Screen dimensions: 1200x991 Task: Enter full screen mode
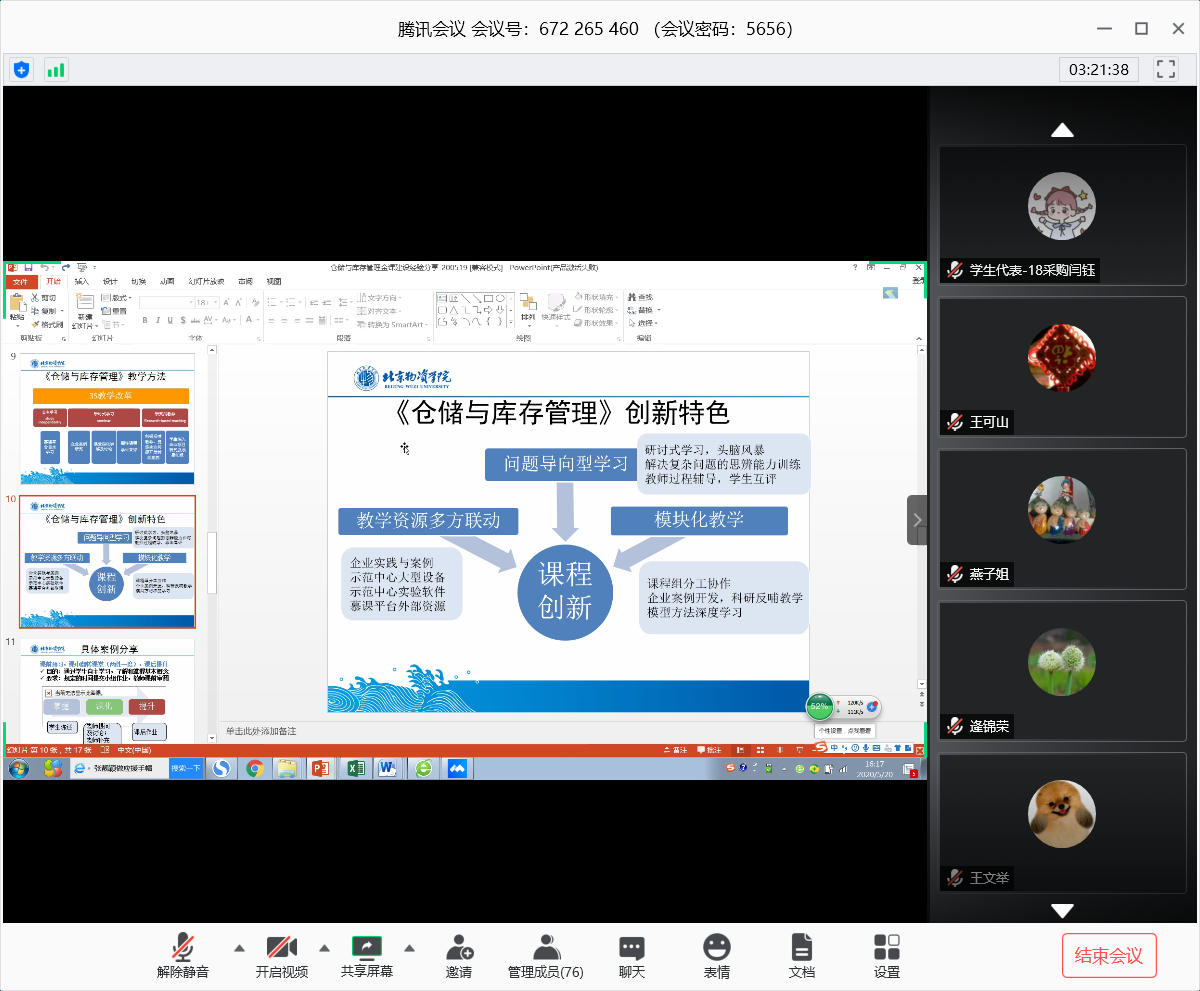tap(1165, 69)
